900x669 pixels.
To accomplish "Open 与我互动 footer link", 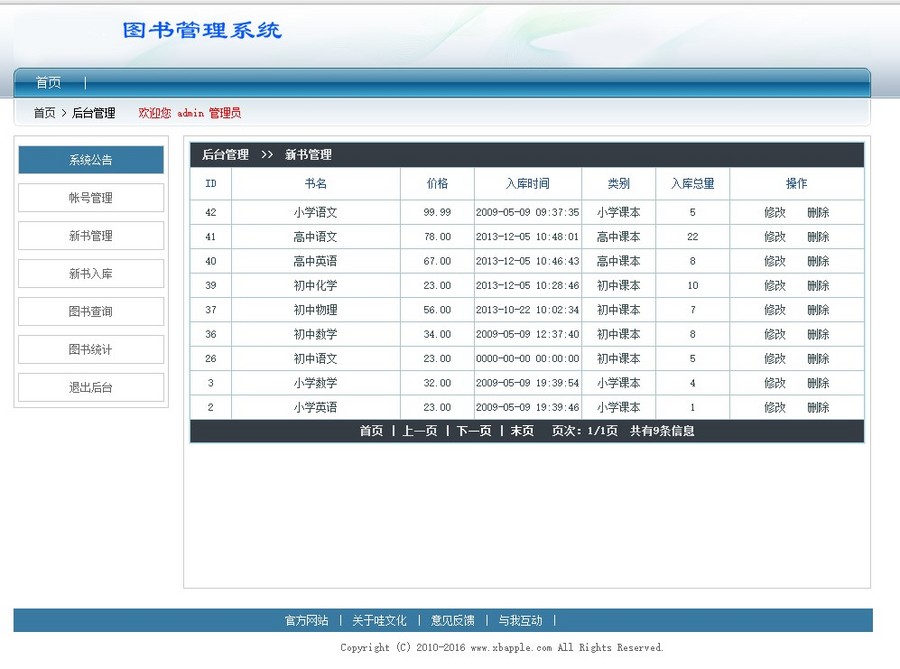I will 520,620.
